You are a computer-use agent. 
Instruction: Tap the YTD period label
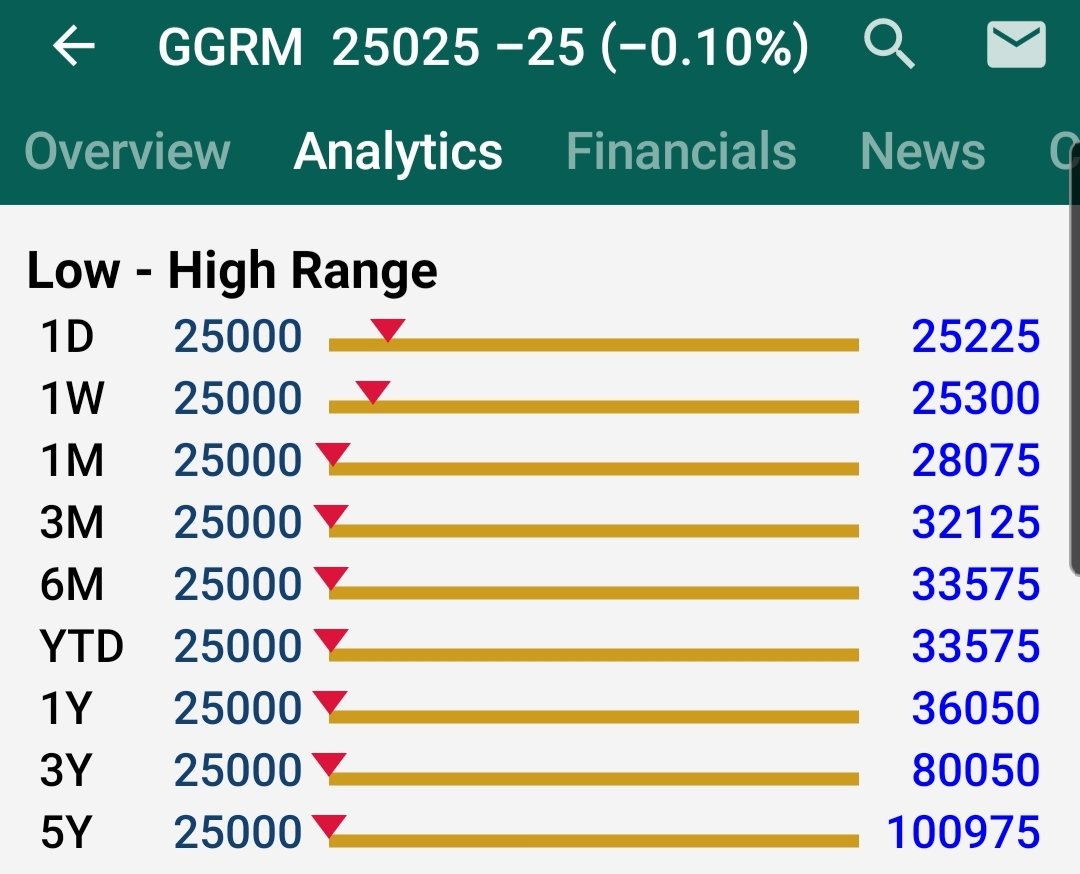pos(81,646)
